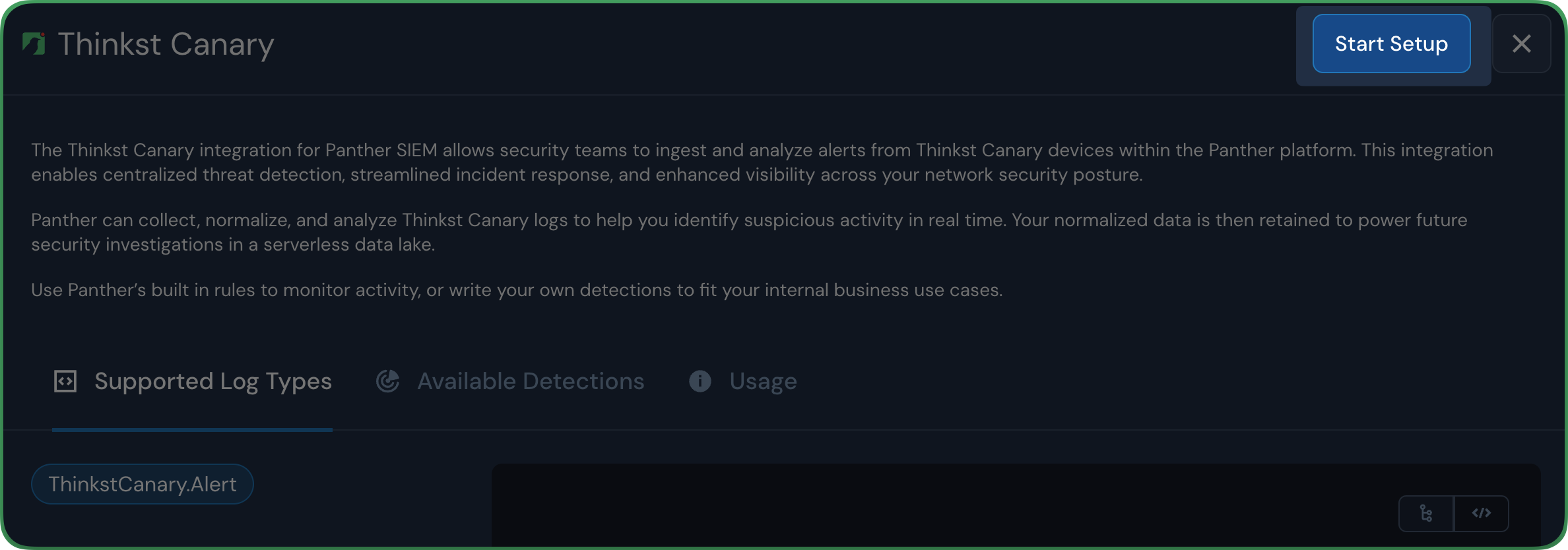Screen dimensions: 1568x550
Task: Select the ThinkstCanary.Alert log type chip
Action: click(143, 484)
